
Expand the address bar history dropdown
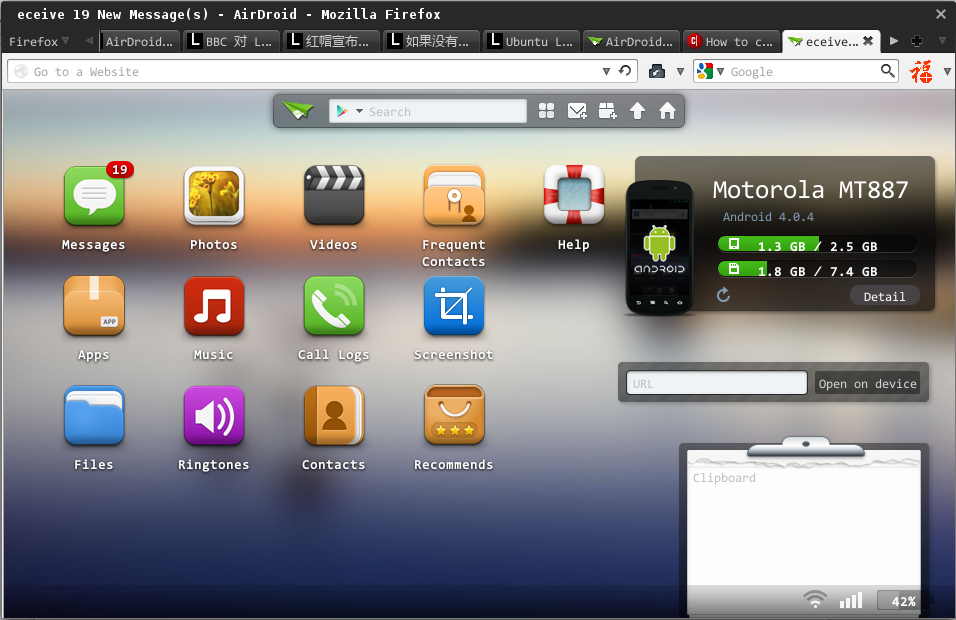[606, 71]
